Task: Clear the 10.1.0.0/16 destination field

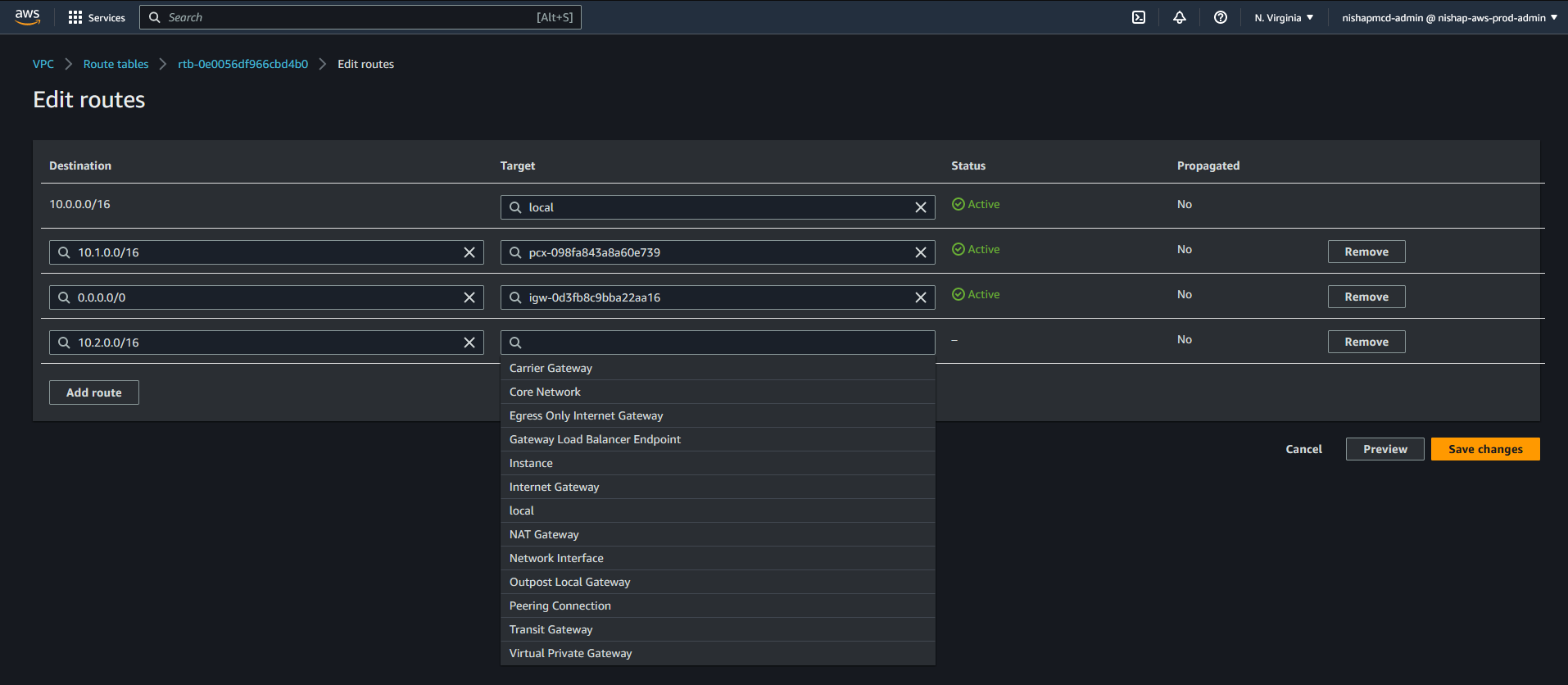Action: coord(469,252)
